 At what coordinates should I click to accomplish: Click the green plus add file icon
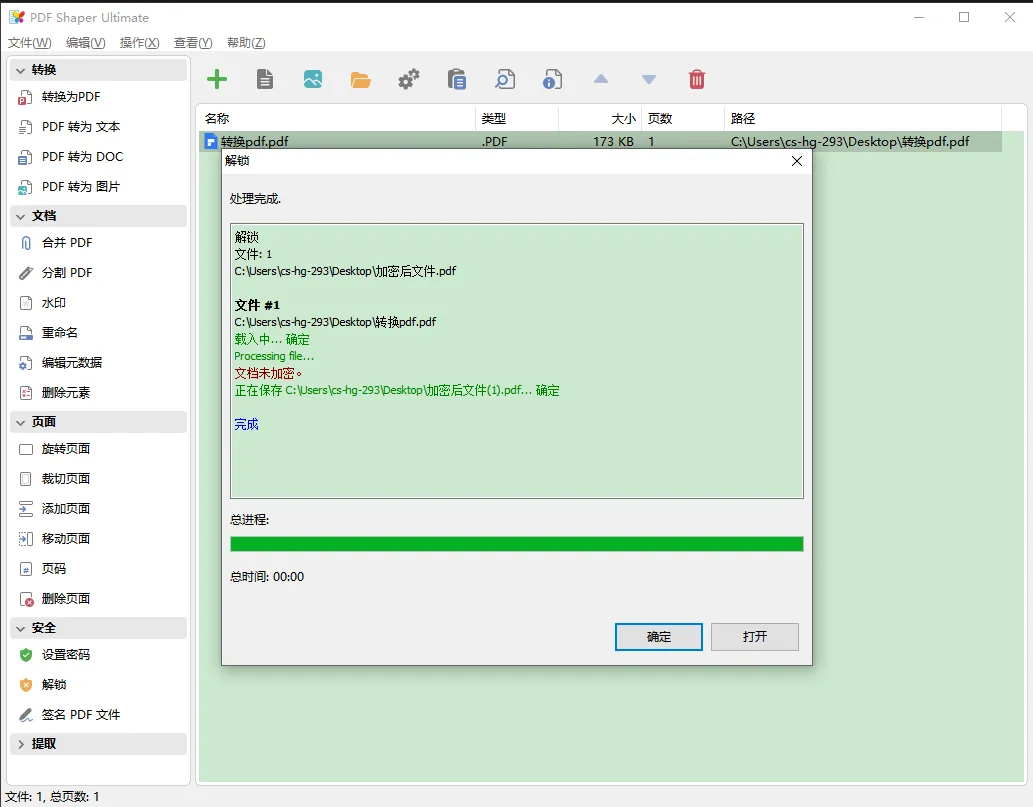click(x=217, y=80)
